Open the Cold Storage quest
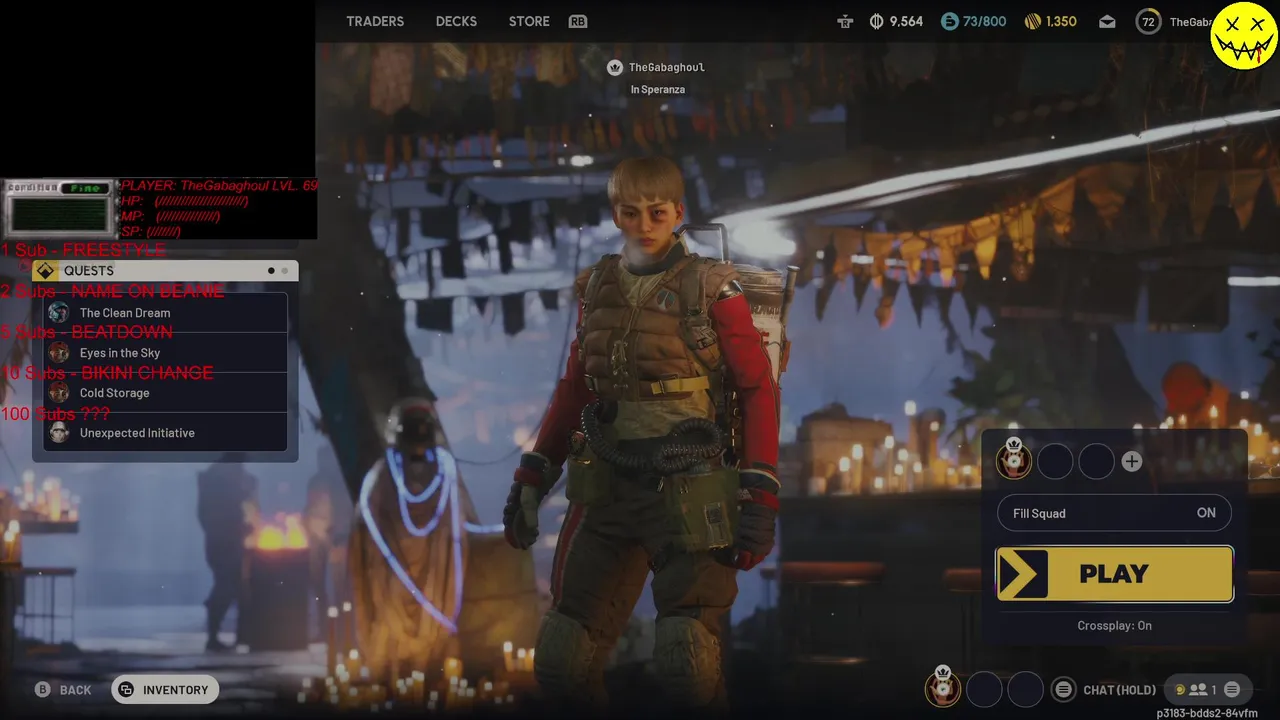 click(x=165, y=393)
